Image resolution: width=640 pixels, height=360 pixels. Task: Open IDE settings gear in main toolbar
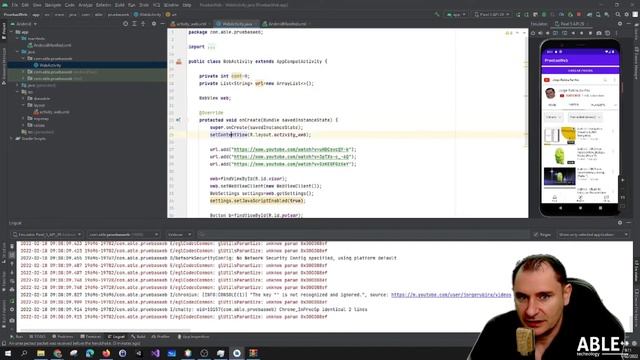pos(627,14)
